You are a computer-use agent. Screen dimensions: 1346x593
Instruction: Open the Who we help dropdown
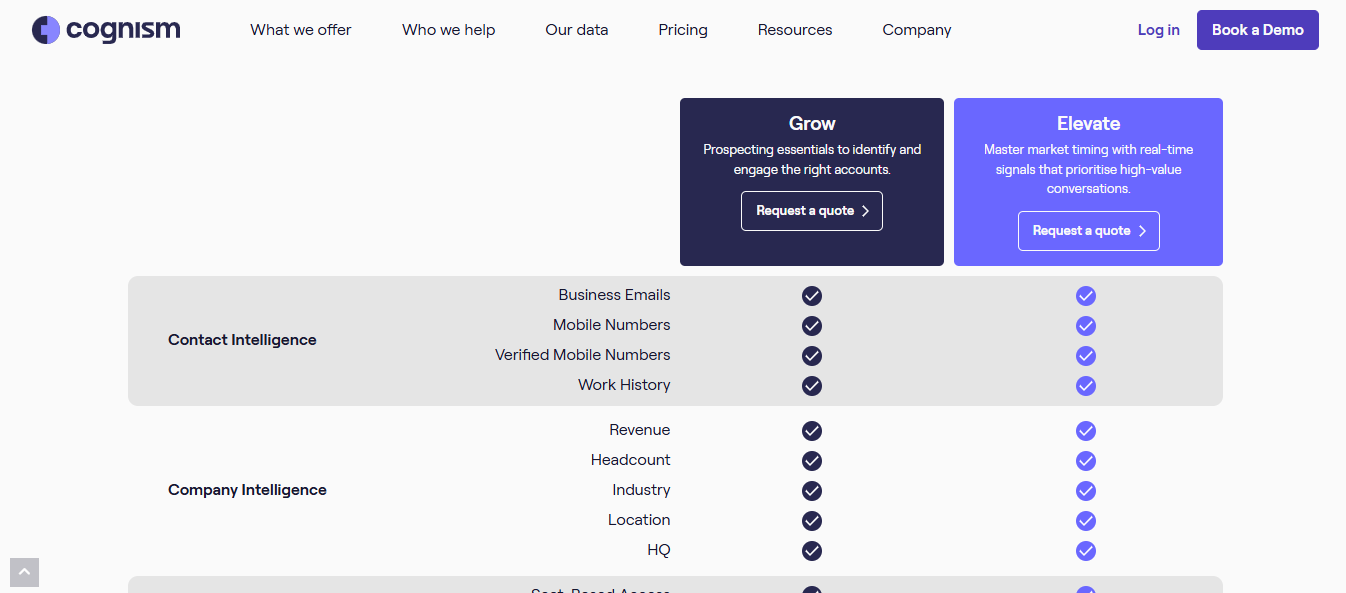(x=448, y=30)
